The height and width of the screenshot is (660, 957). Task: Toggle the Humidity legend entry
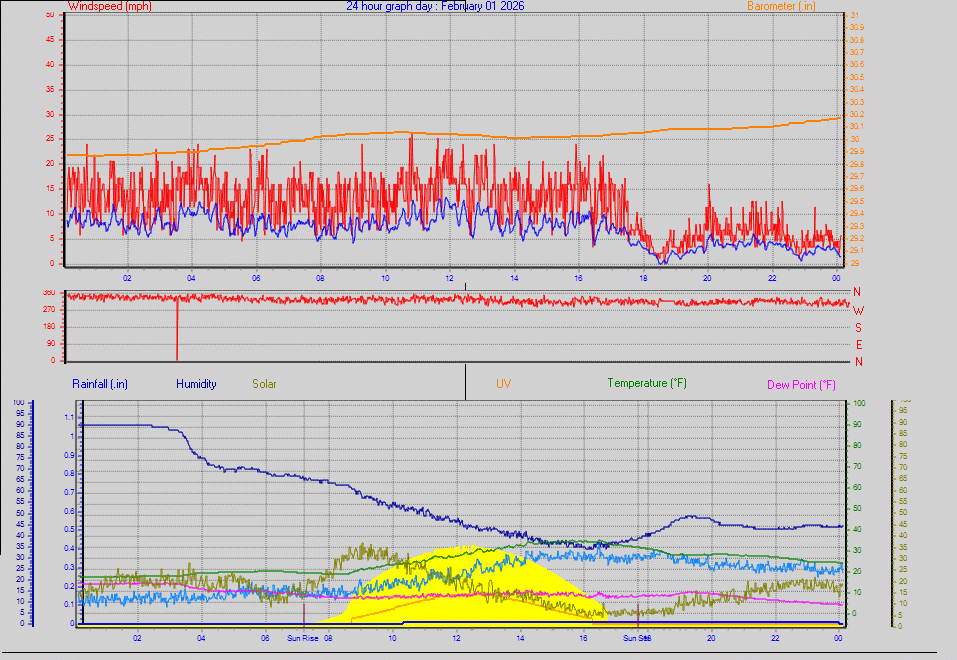196,383
